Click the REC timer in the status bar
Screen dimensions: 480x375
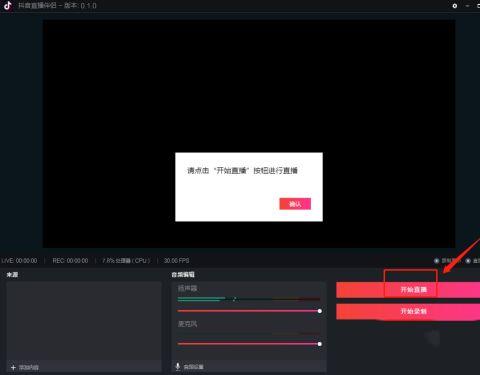70,260
